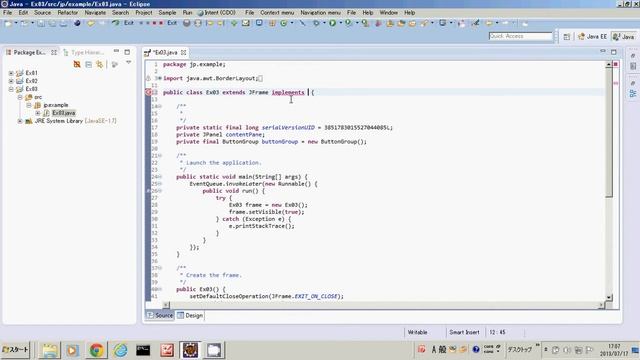Click the Writable status entry
The image size is (640, 360).
pyautogui.click(x=417, y=332)
